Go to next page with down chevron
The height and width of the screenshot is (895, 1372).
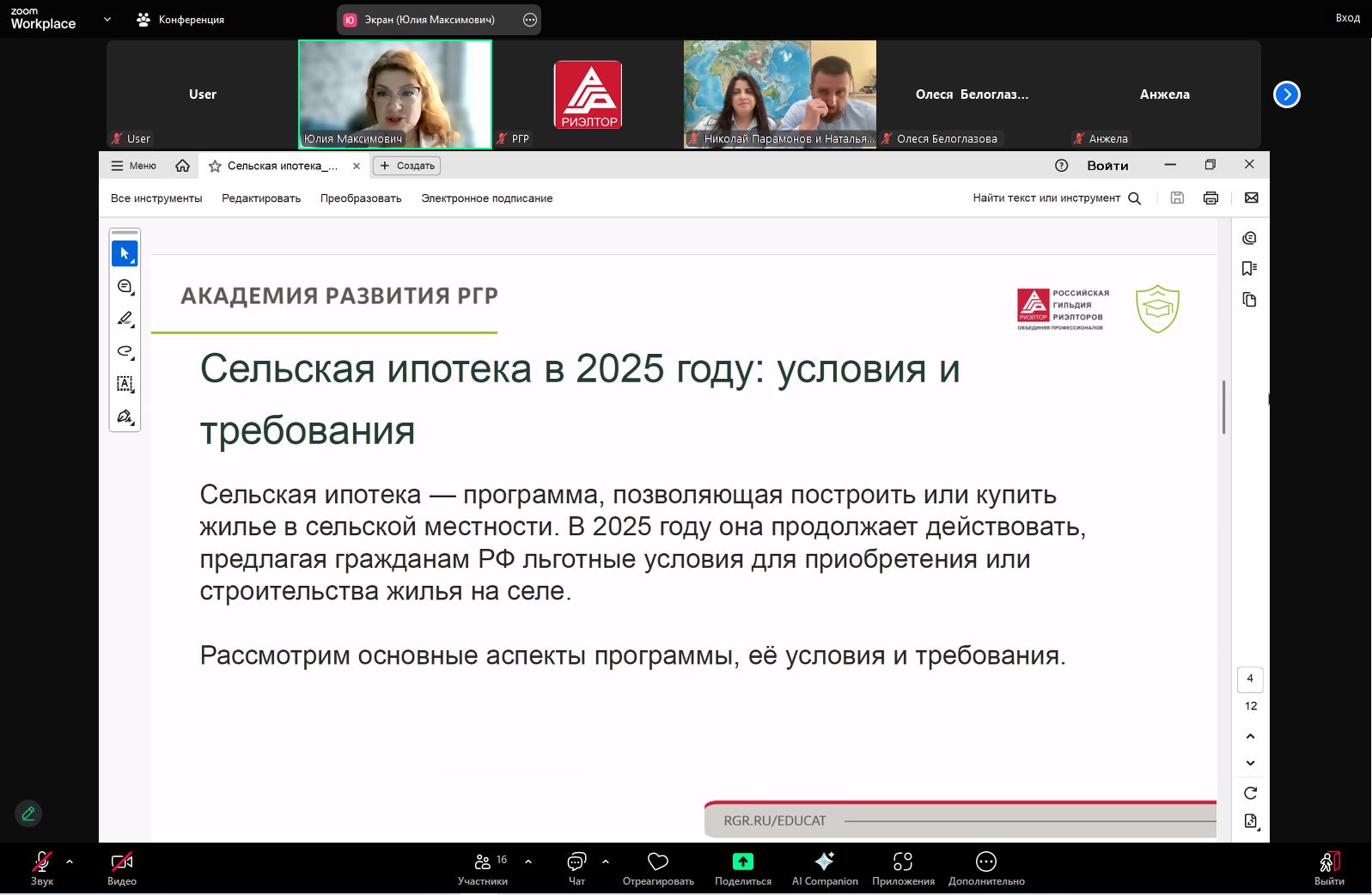point(1250,763)
